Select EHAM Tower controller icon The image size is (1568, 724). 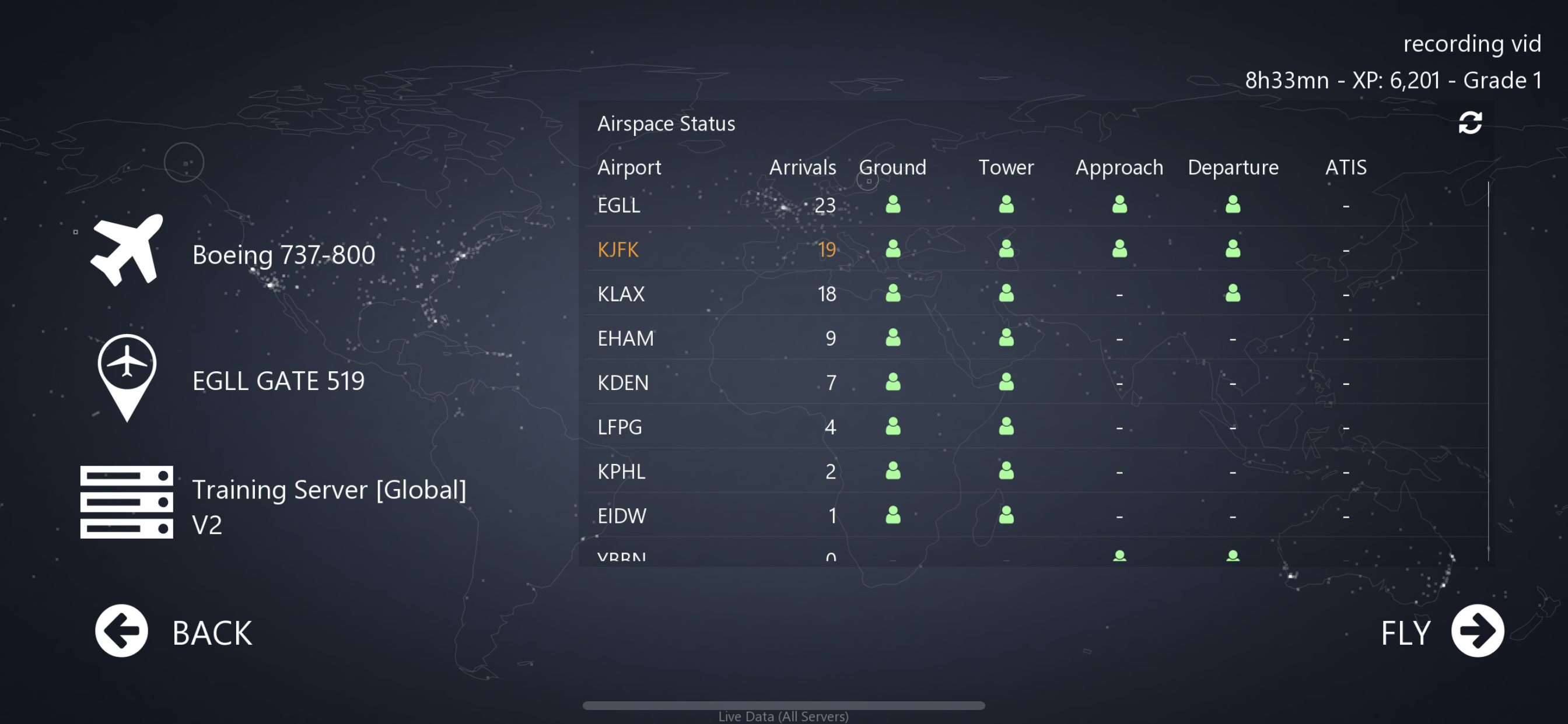click(1006, 338)
